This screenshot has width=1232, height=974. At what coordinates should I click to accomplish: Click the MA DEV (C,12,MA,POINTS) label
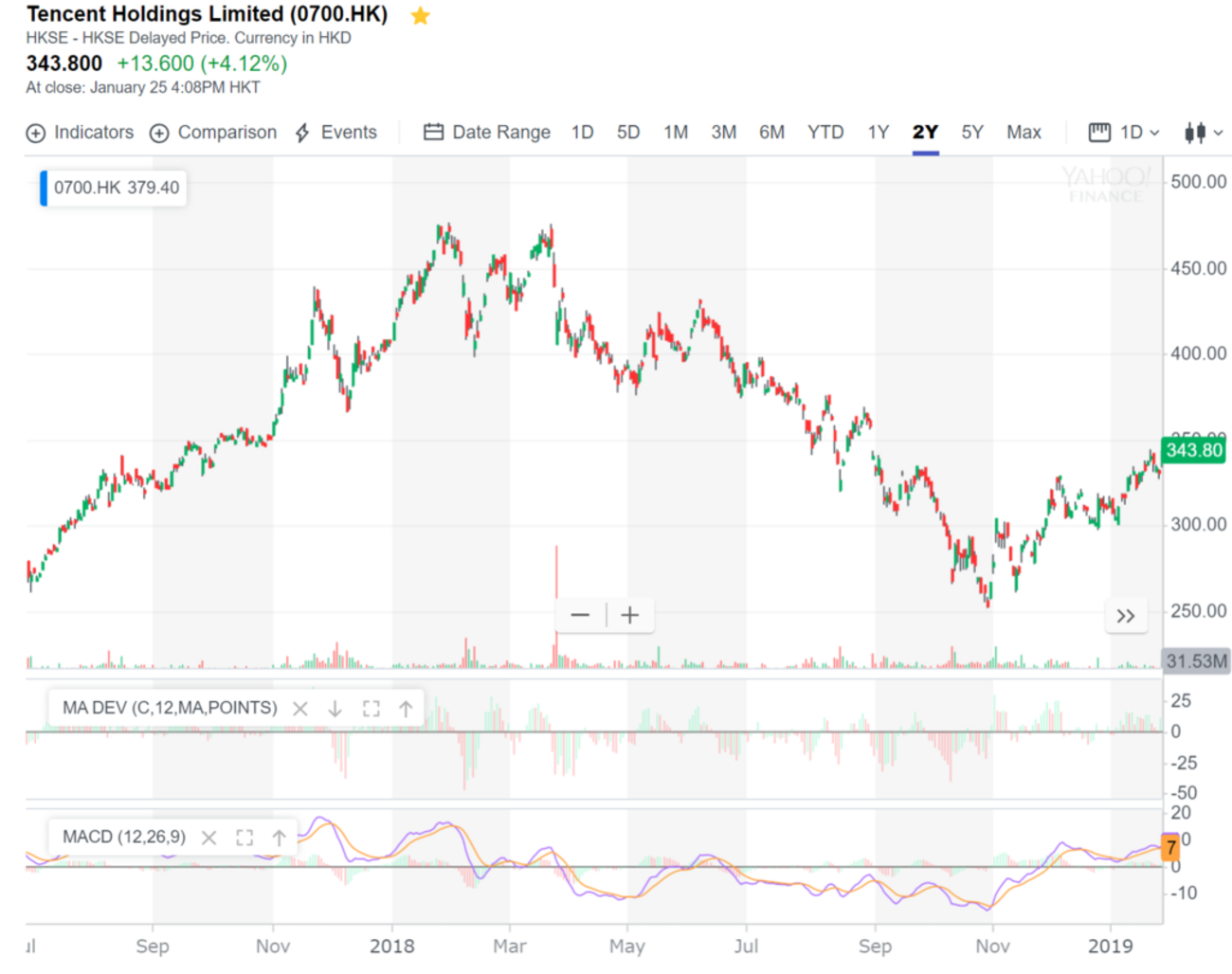(170, 708)
